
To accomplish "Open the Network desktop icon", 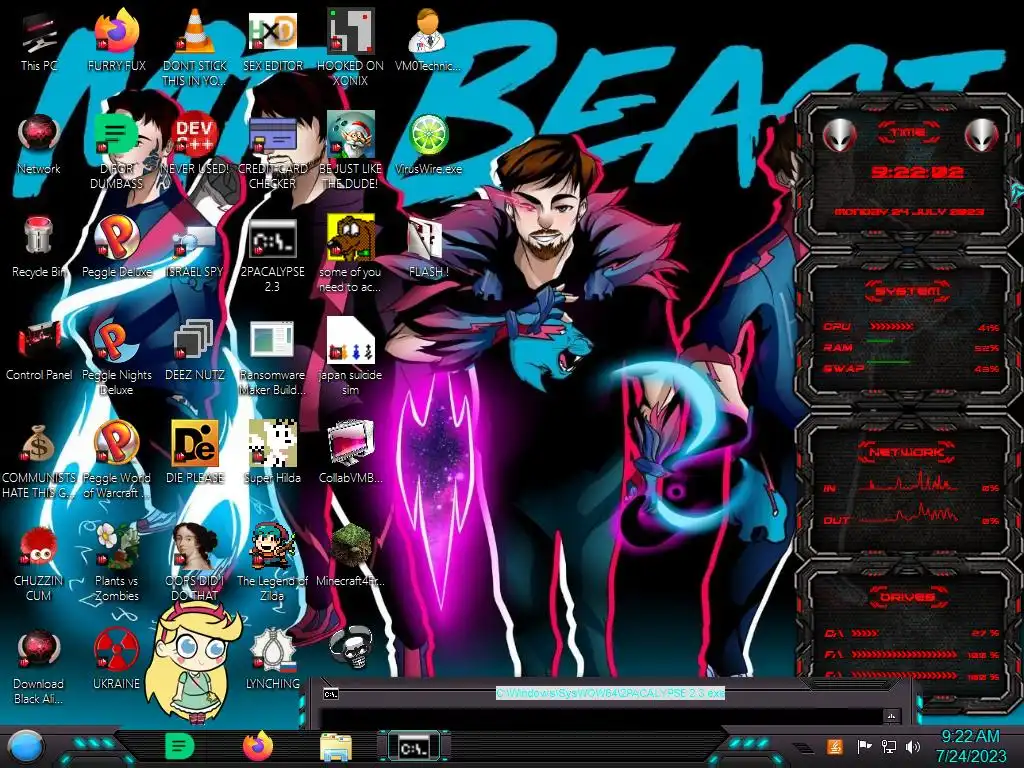I will point(39,145).
